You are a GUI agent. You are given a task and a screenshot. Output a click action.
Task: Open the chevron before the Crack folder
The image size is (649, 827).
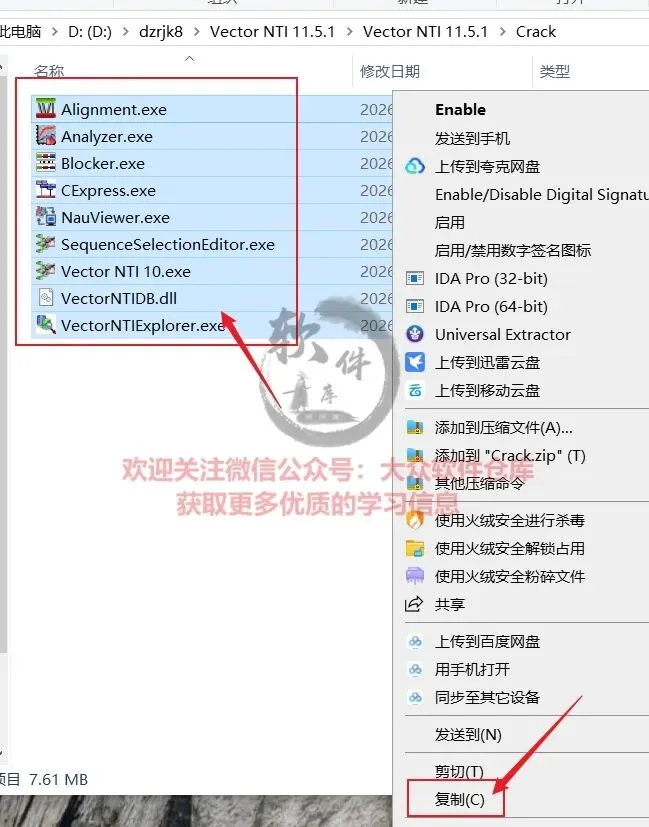pos(502,32)
